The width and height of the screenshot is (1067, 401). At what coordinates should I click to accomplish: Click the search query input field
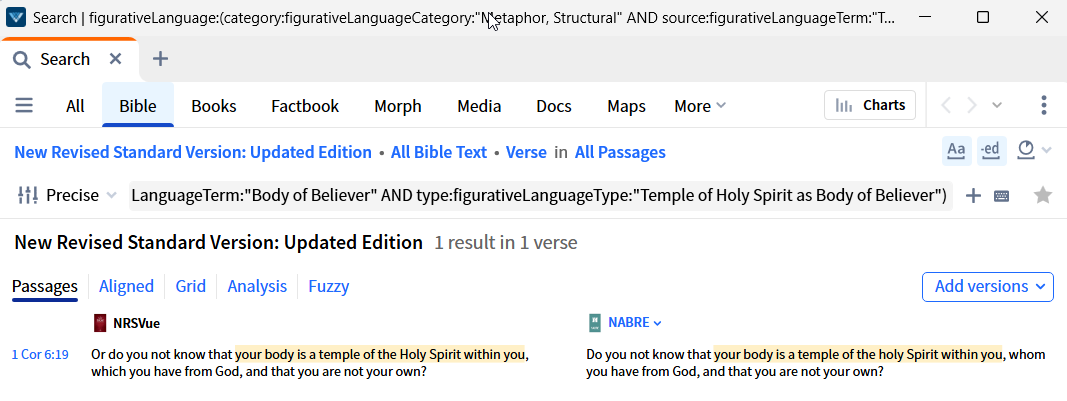click(x=540, y=196)
